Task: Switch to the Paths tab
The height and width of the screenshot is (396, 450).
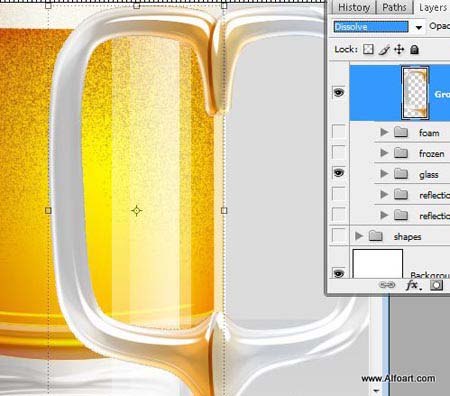Action: pos(394,7)
